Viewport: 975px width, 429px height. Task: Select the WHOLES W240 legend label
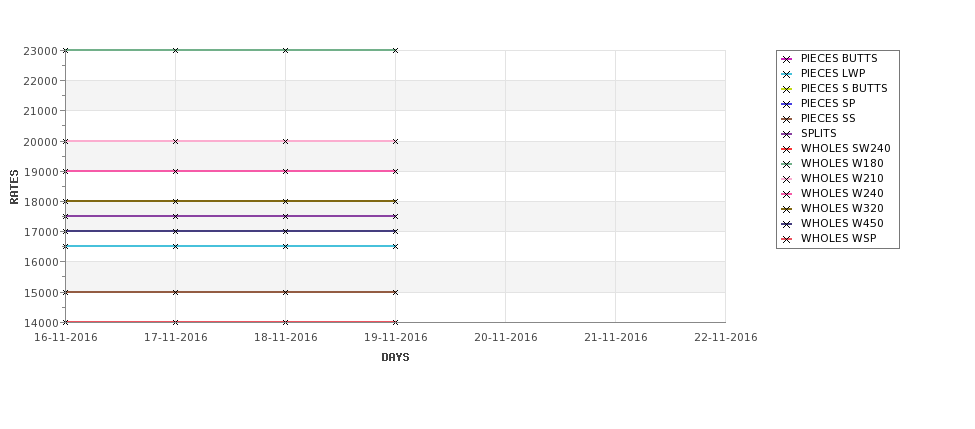coord(842,193)
